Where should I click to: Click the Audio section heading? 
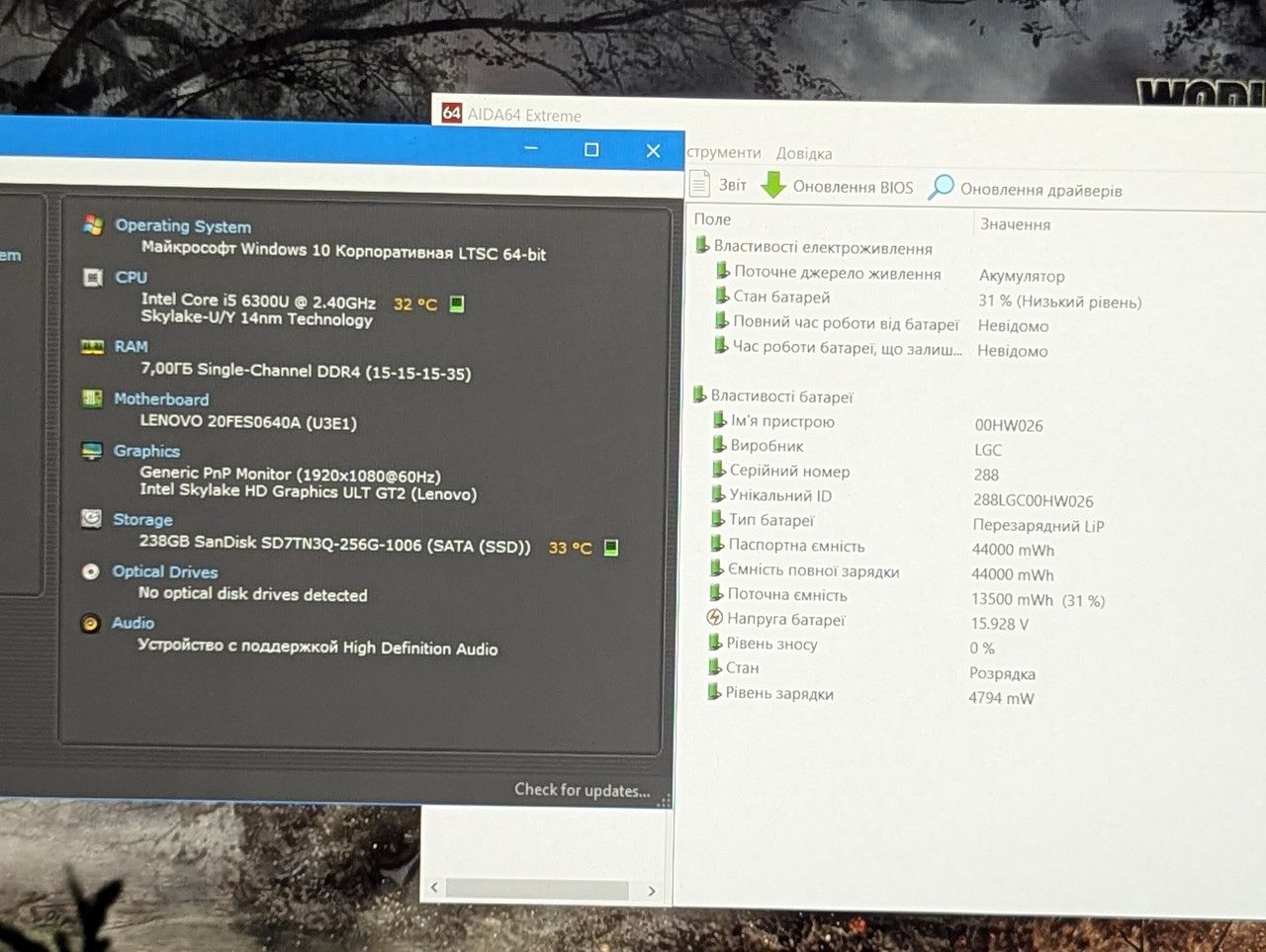pyautogui.click(x=133, y=623)
